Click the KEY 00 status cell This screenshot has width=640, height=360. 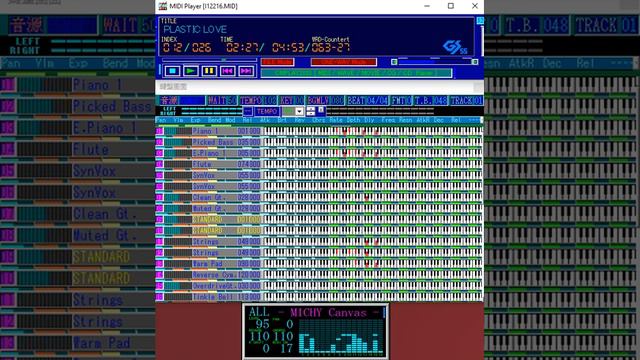click(x=291, y=100)
